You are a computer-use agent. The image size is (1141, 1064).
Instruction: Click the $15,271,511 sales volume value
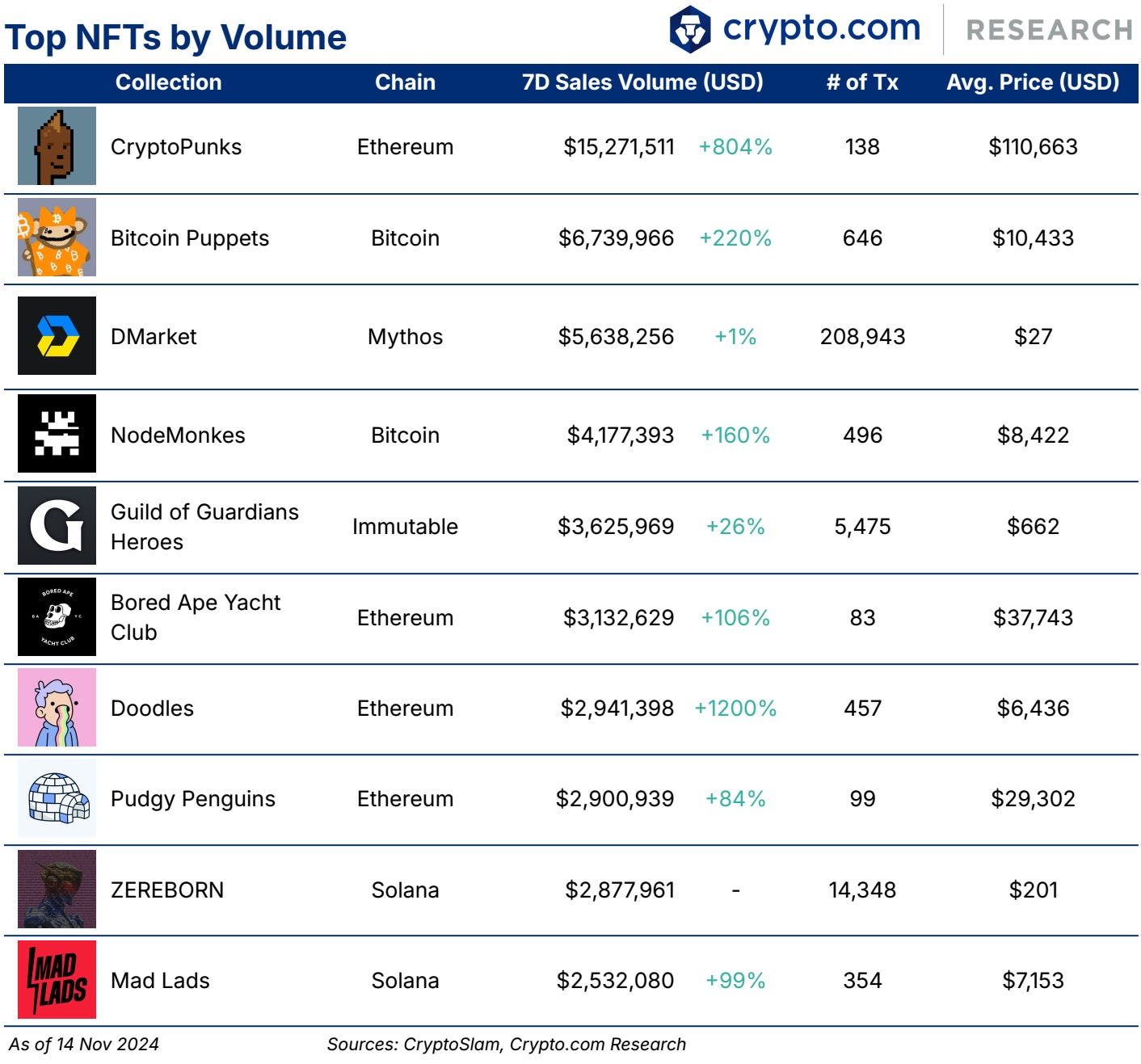tap(619, 147)
